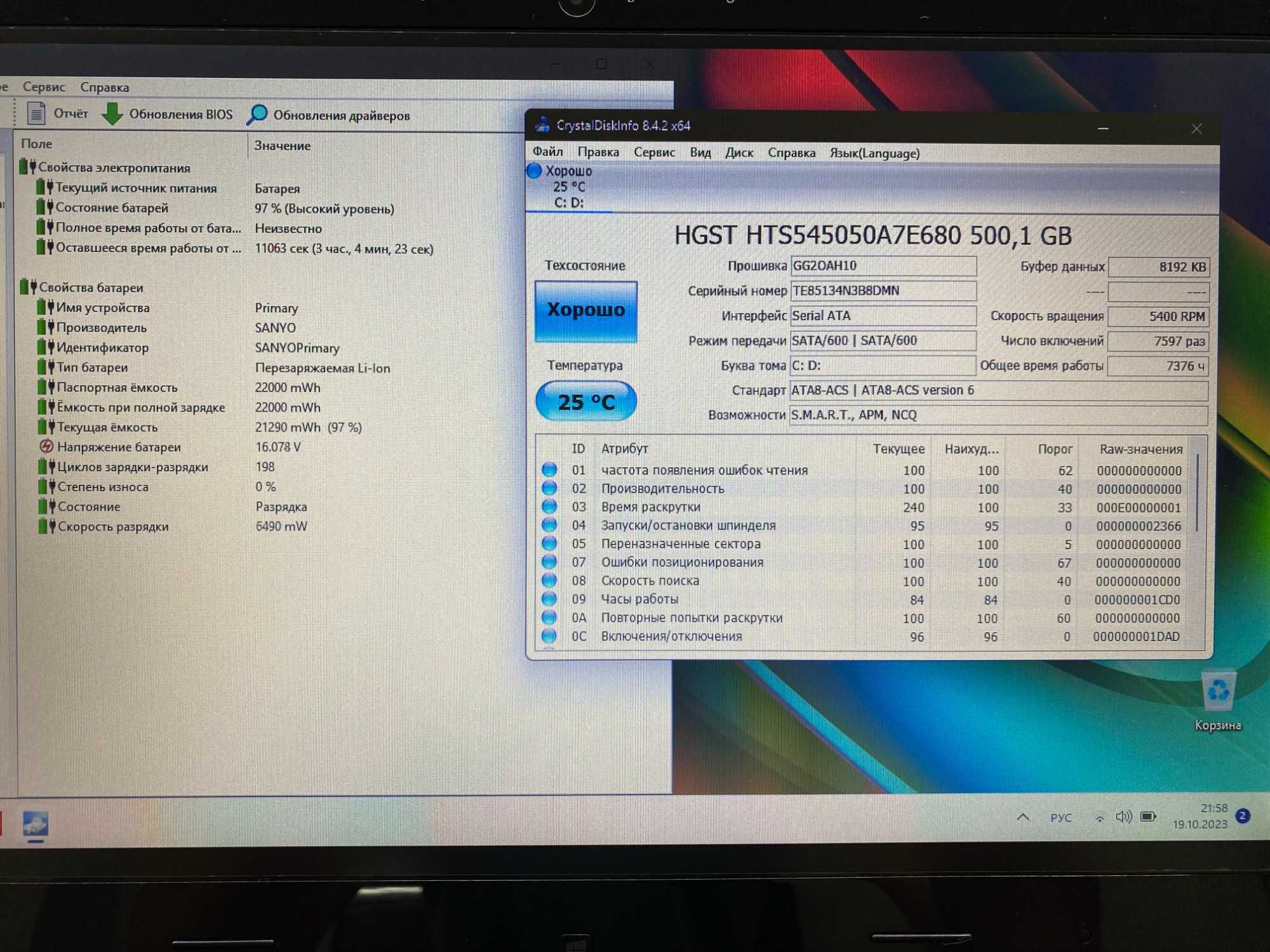
Task: Open the Справка menu in CrystalDiskInfo
Action: click(x=791, y=153)
